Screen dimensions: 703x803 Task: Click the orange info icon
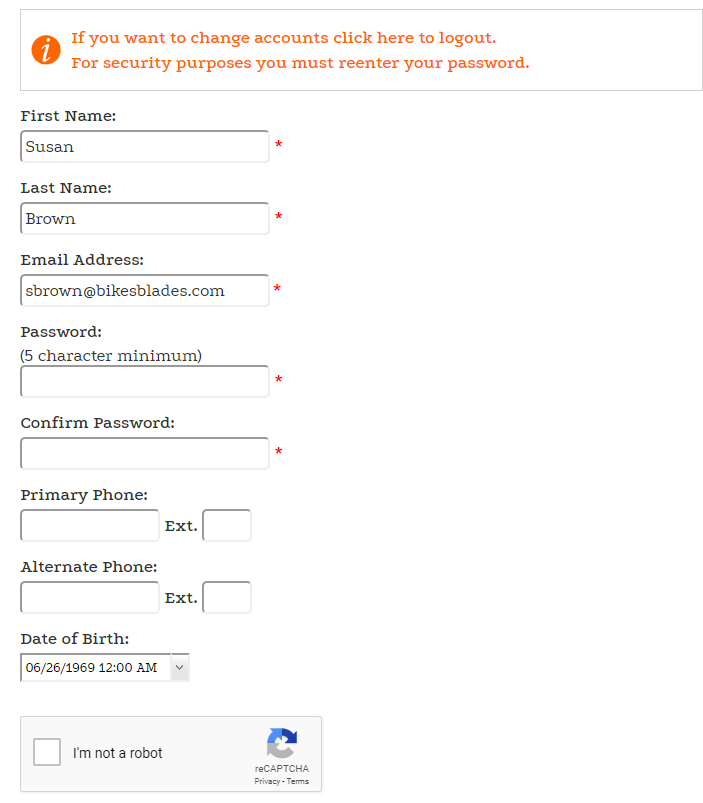click(x=46, y=49)
